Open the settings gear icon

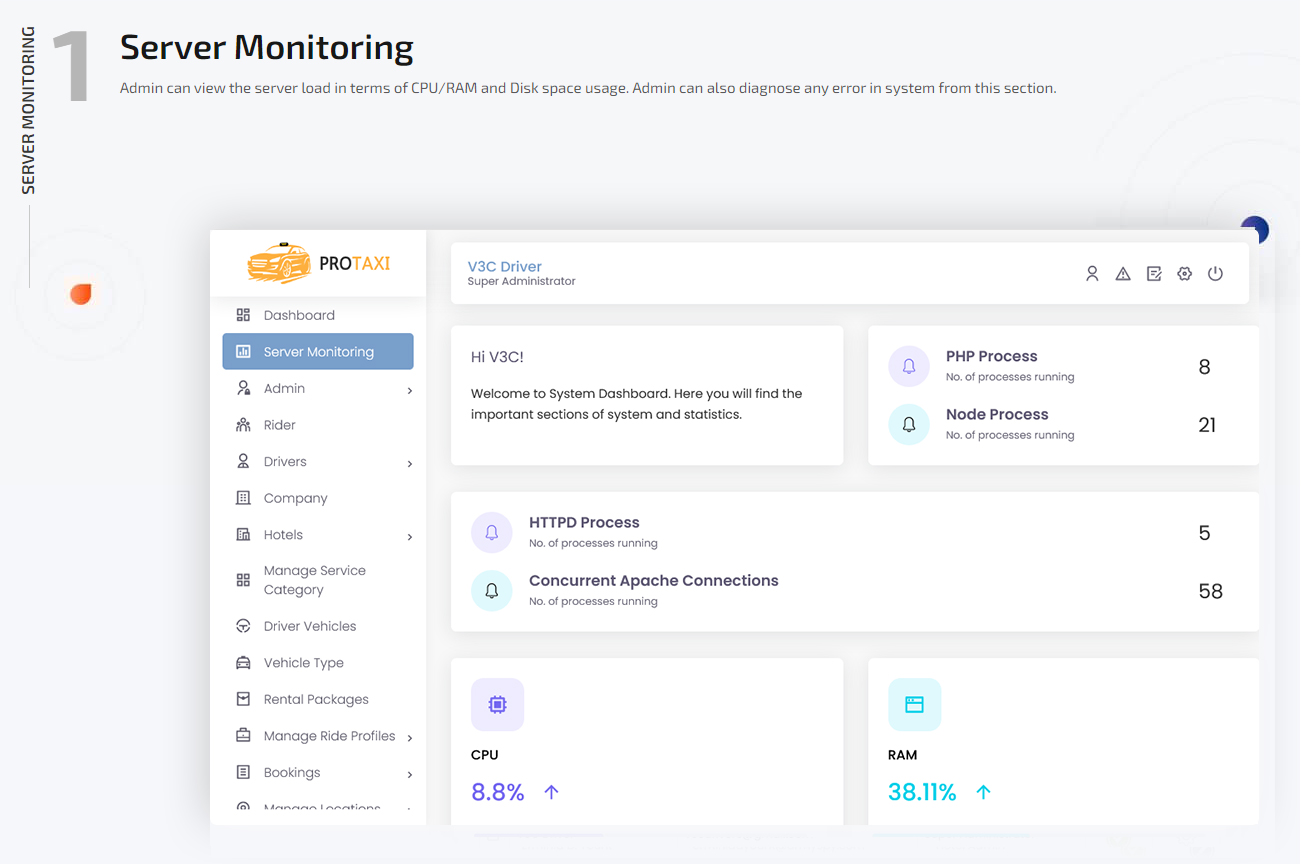click(x=1184, y=273)
